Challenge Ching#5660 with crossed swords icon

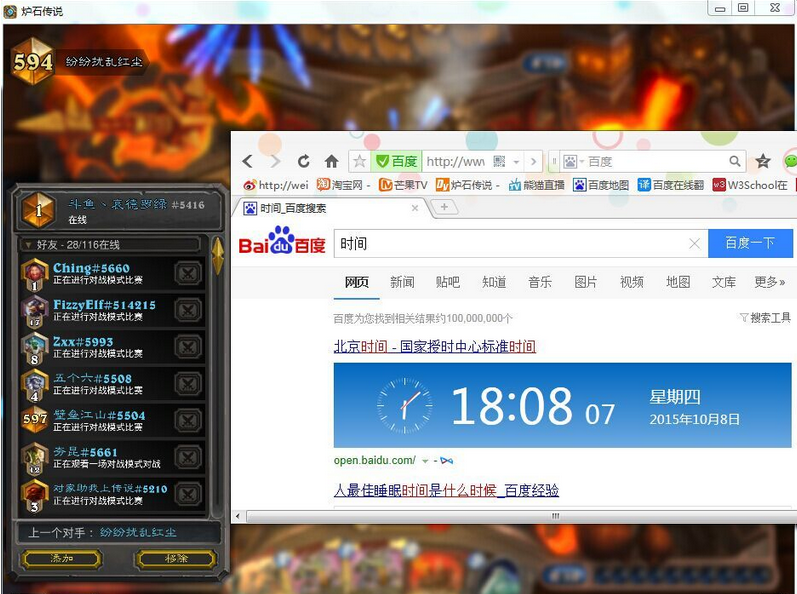pos(188,273)
